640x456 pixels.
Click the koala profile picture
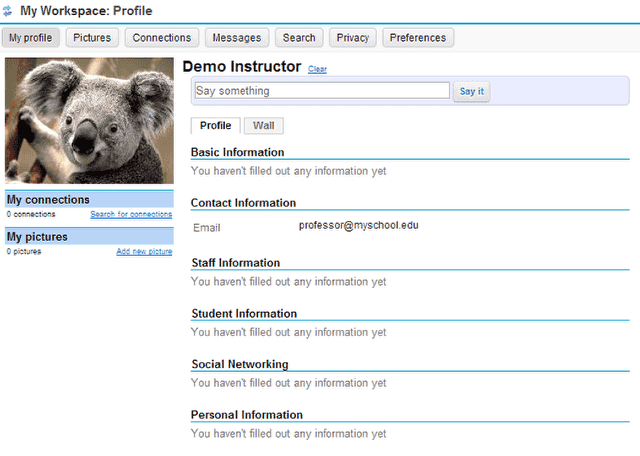(89, 121)
